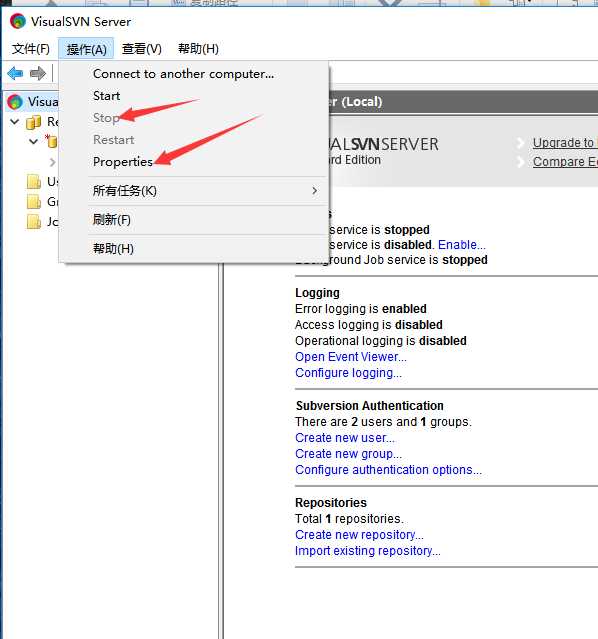Select the Jobs folder icon in tree

pos(34,222)
